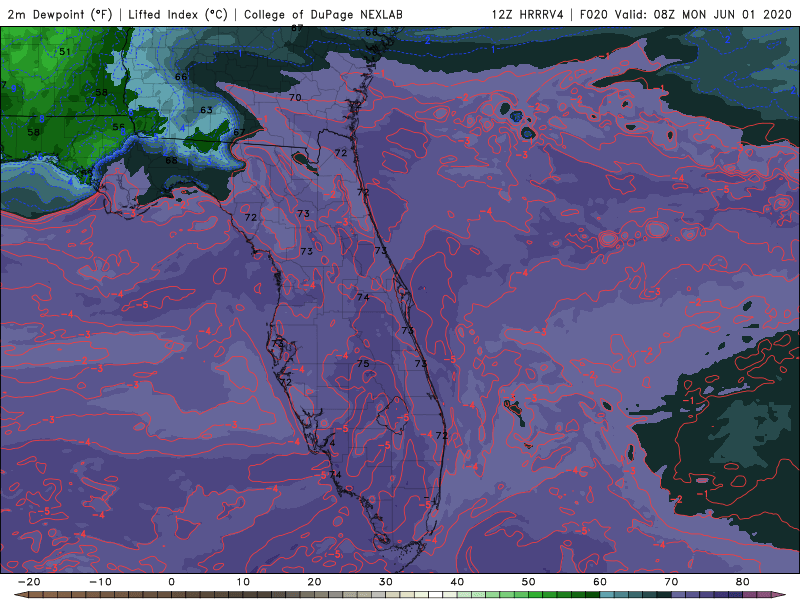Click the '70' color scale label
800x600 pixels.
671,582
